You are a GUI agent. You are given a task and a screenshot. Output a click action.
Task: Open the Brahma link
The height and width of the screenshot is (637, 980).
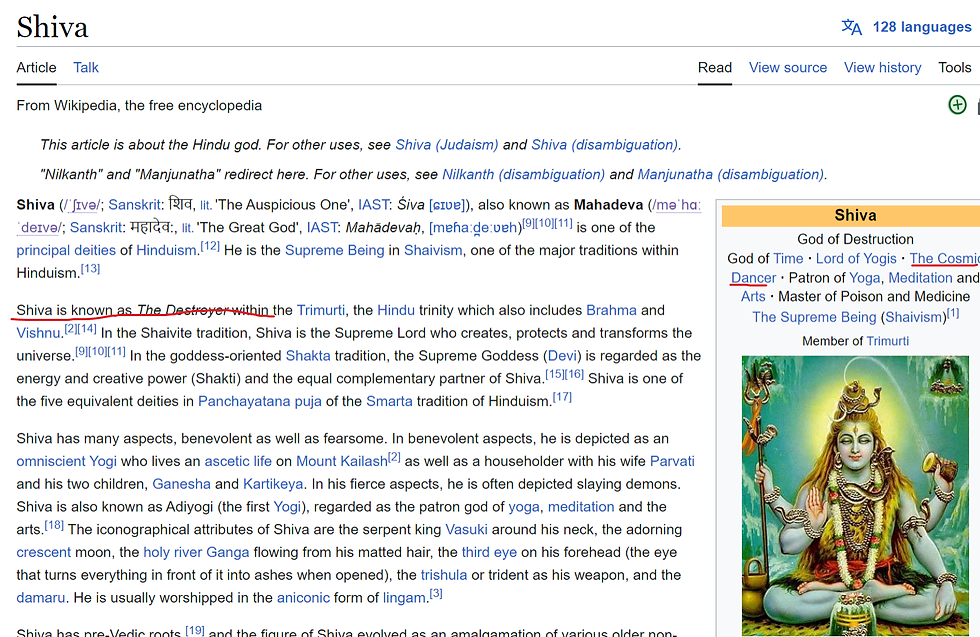click(x=611, y=311)
